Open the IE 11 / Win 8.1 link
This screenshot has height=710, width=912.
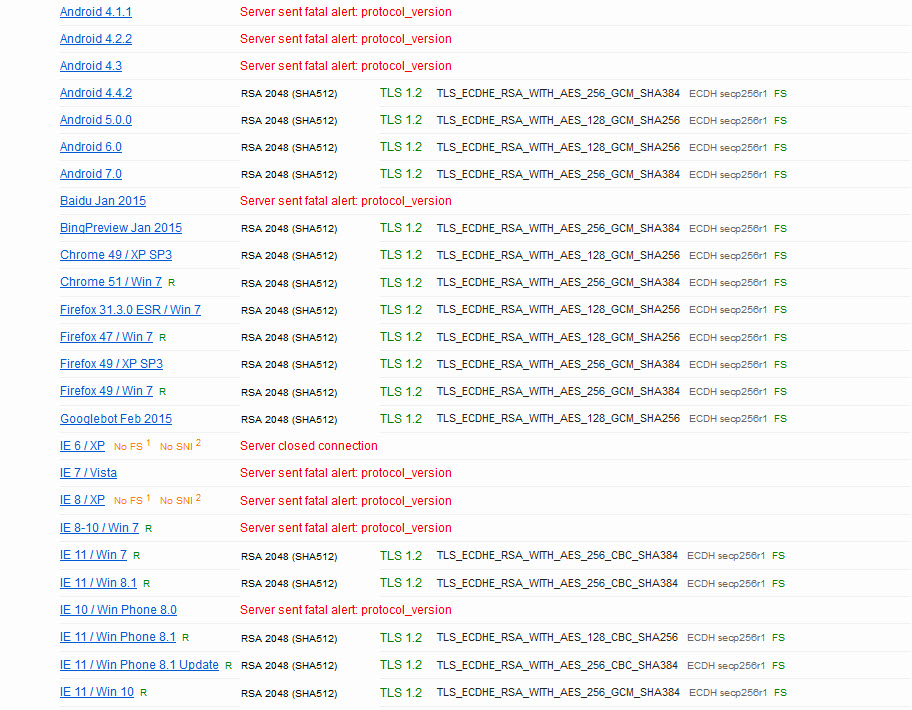[98, 583]
